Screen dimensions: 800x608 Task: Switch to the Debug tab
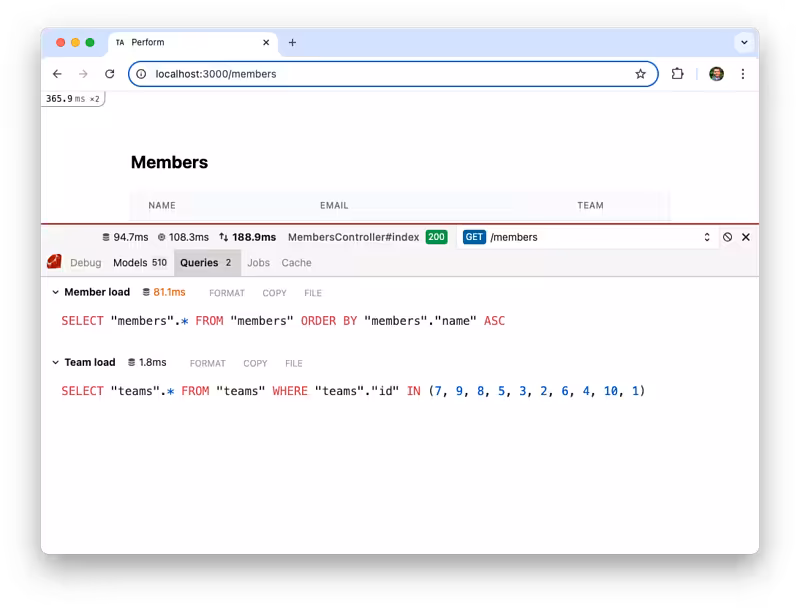coord(86,263)
